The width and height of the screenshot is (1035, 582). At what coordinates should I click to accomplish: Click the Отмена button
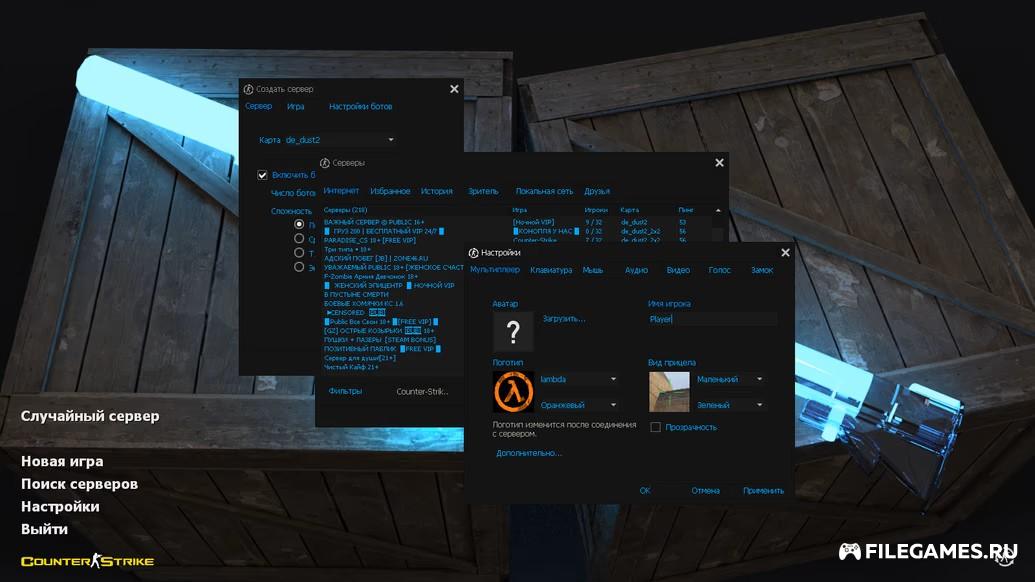705,490
